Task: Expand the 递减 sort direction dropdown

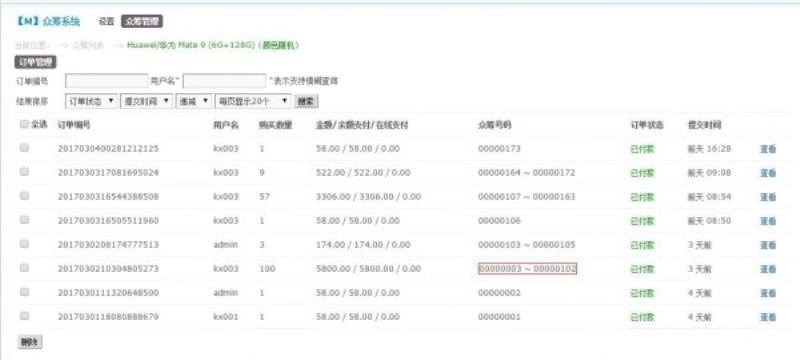Action: 194,101
